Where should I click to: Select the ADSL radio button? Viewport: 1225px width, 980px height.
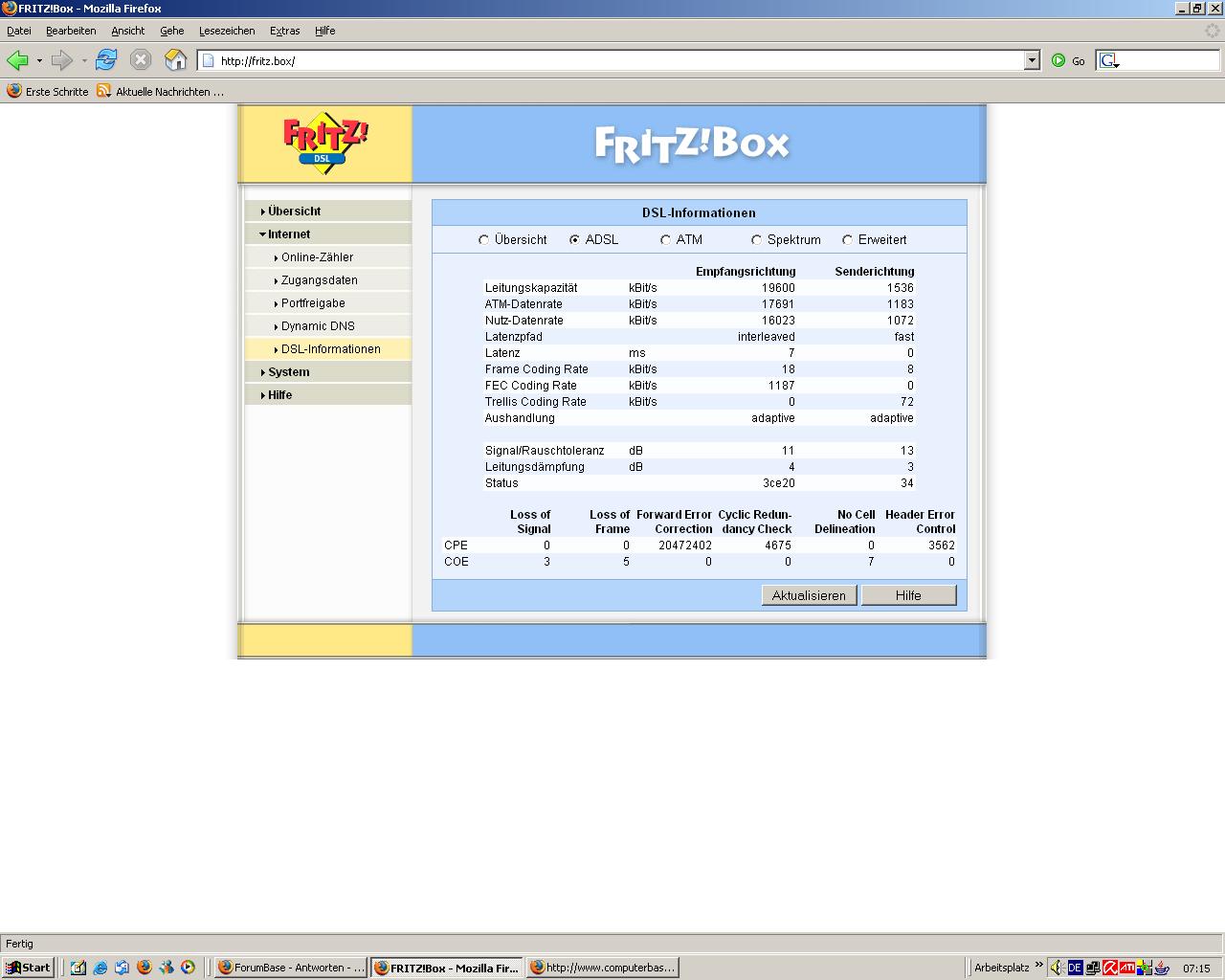(574, 240)
